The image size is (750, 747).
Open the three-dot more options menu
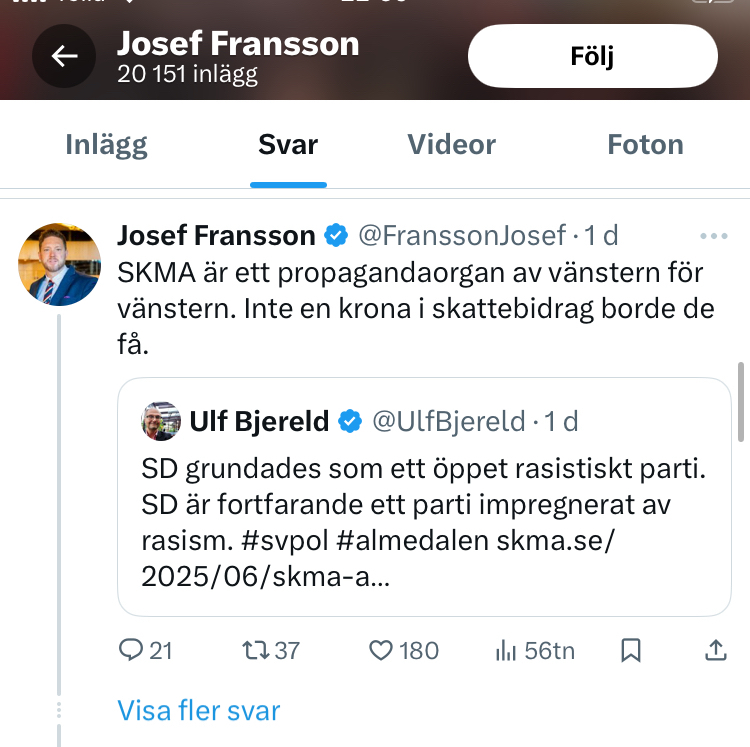click(714, 236)
